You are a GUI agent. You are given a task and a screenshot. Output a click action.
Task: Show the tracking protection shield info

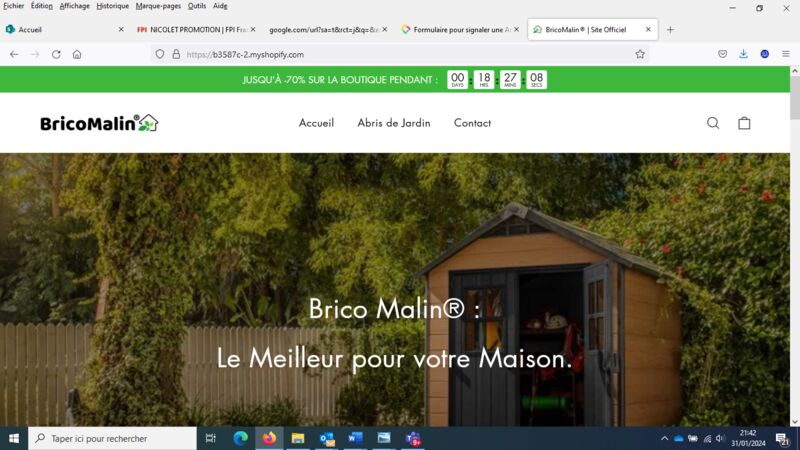click(160, 54)
